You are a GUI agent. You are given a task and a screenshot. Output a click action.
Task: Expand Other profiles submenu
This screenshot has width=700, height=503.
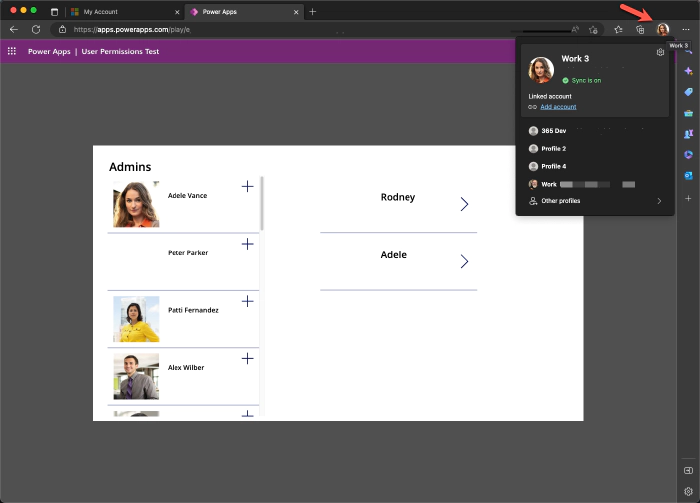tap(658, 201)
